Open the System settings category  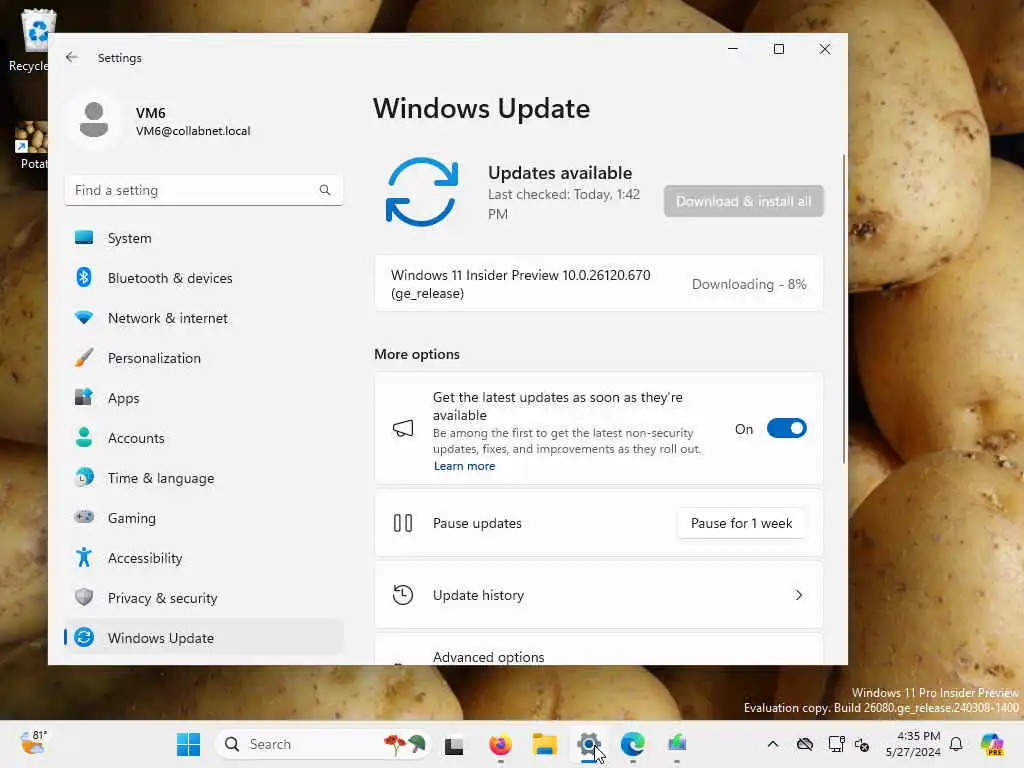[204, 238]
